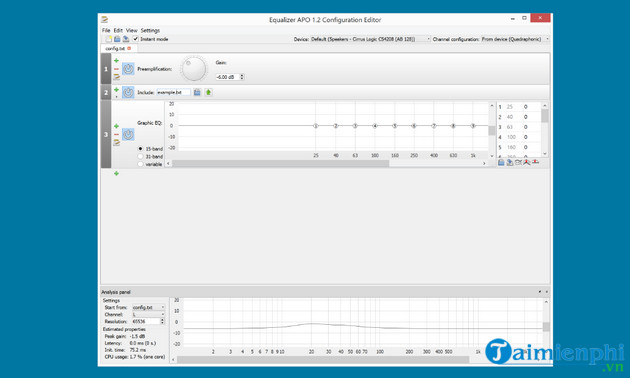Edit Graphic EQ filter as text

(x=117, y=142)
